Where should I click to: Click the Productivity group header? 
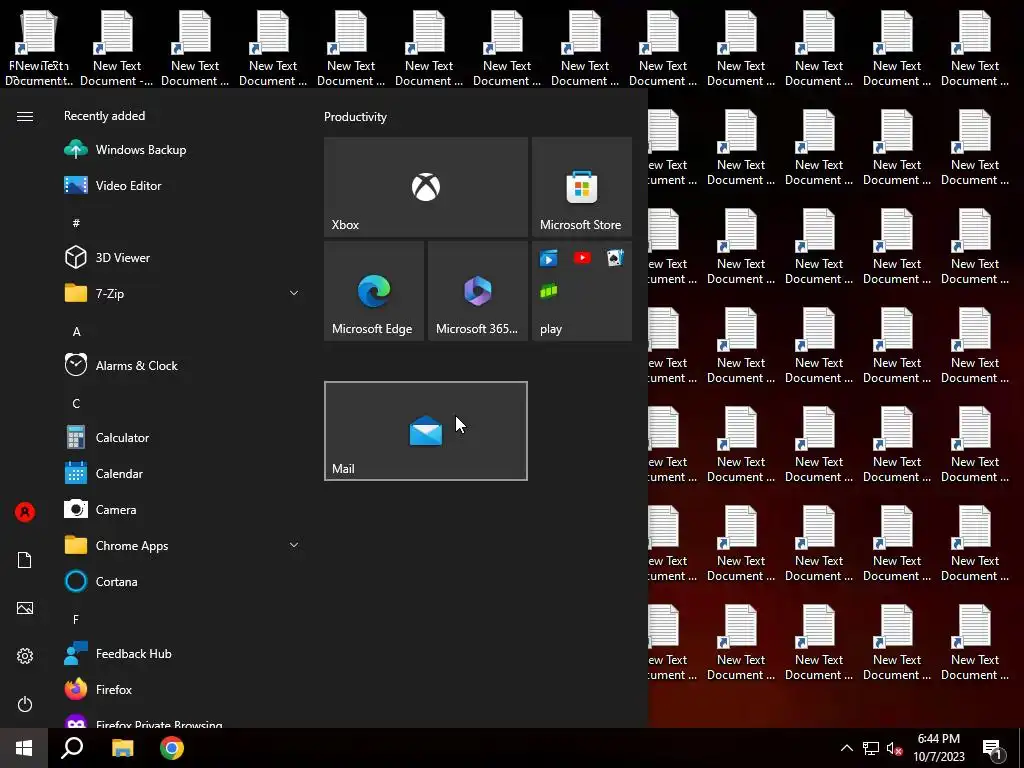coord(355,117)
